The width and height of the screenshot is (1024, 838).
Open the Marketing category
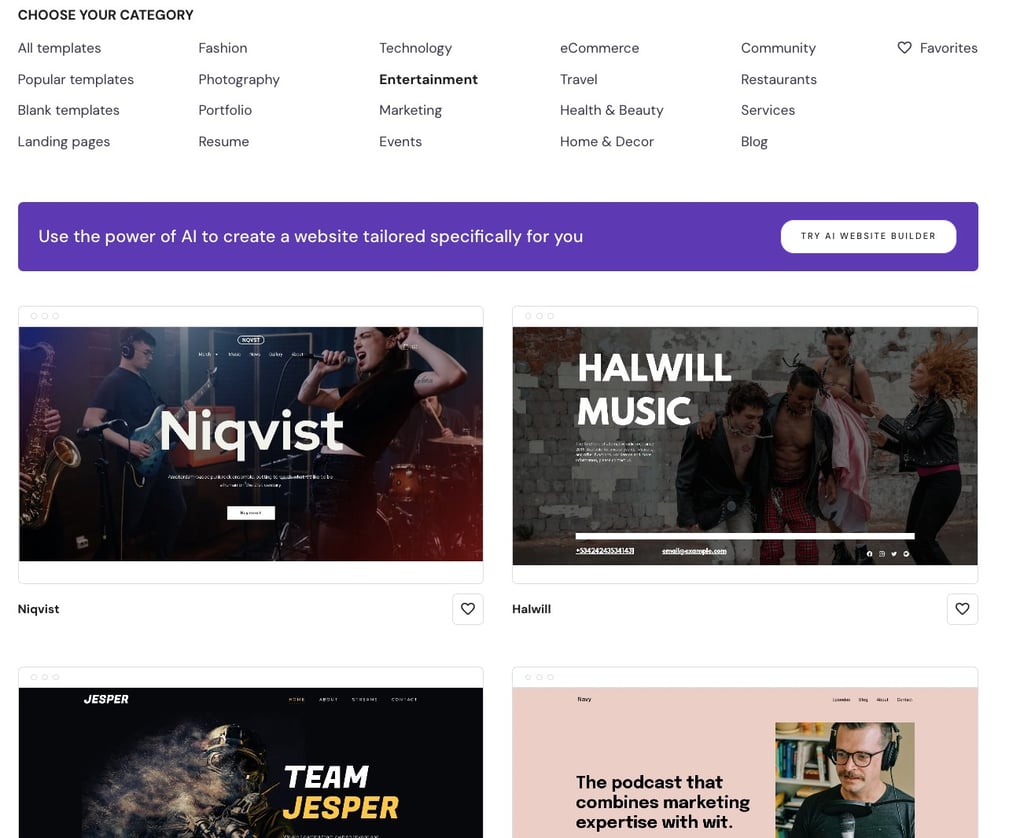coord(411,110)
